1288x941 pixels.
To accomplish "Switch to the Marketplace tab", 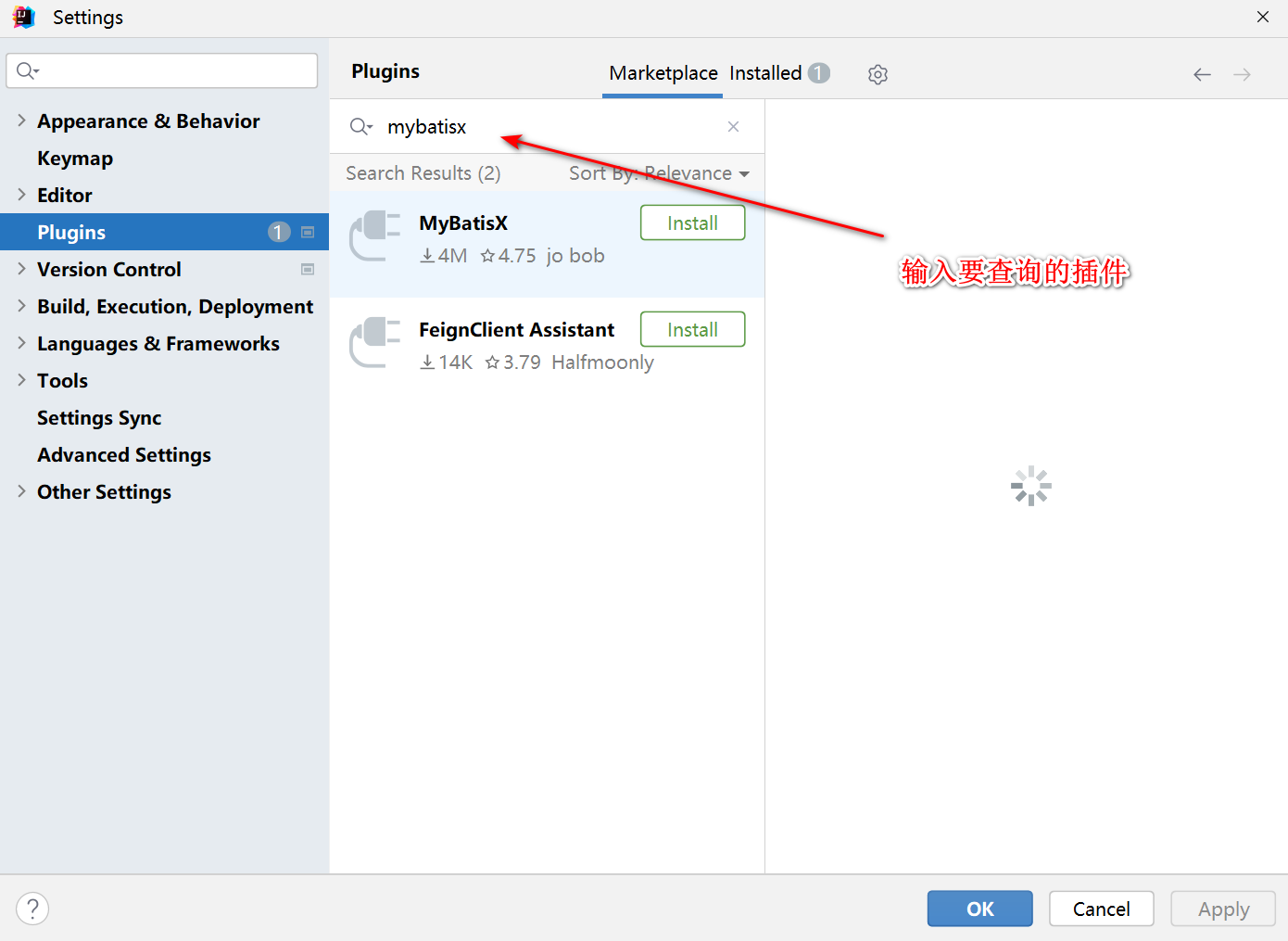I will 663,73.
